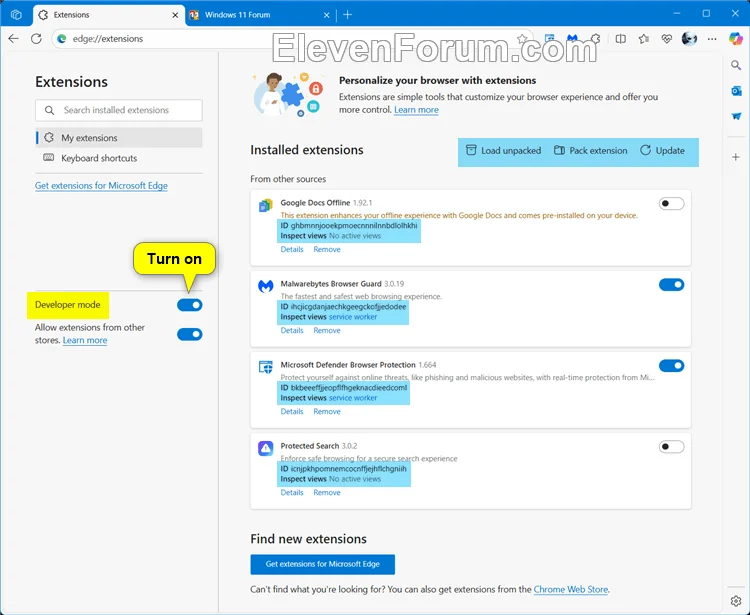Enable the Protected Search extension toggle
This screenshot has height=615, width=750.
671,447
